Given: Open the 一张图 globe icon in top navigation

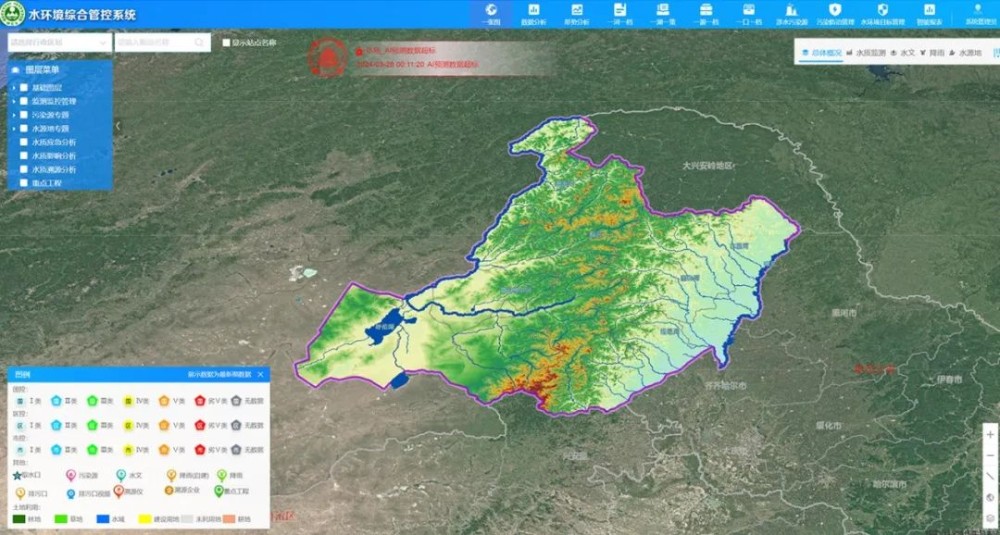Looking at the screenshot, I should pyautogui.click(x=491, y=10).
